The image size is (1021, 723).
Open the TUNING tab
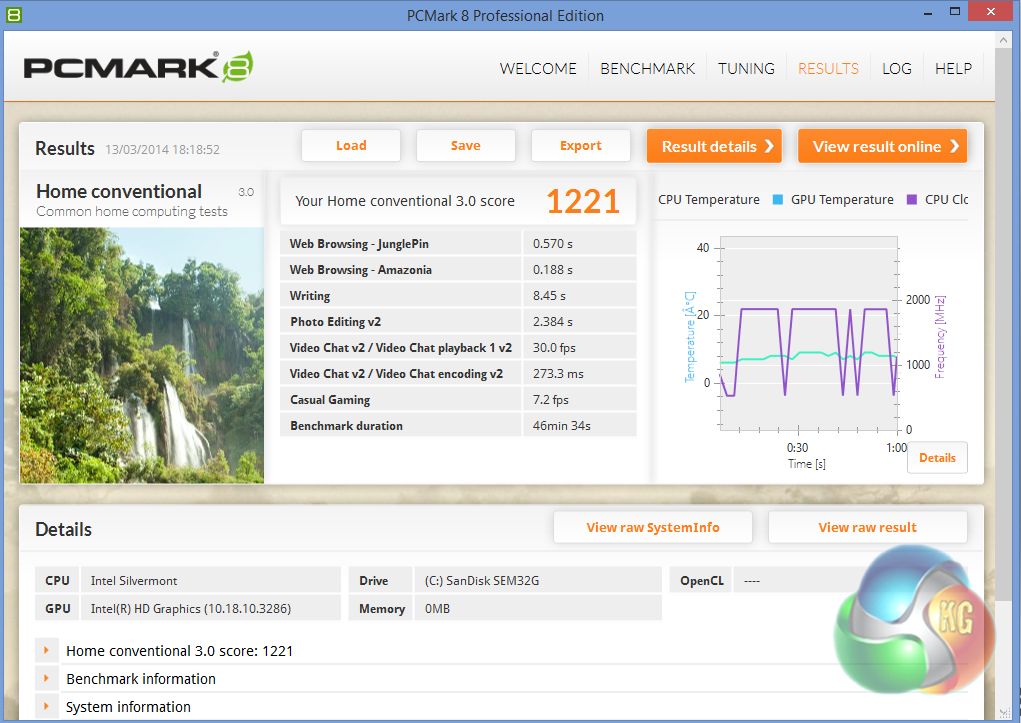(x=746, y=68)
